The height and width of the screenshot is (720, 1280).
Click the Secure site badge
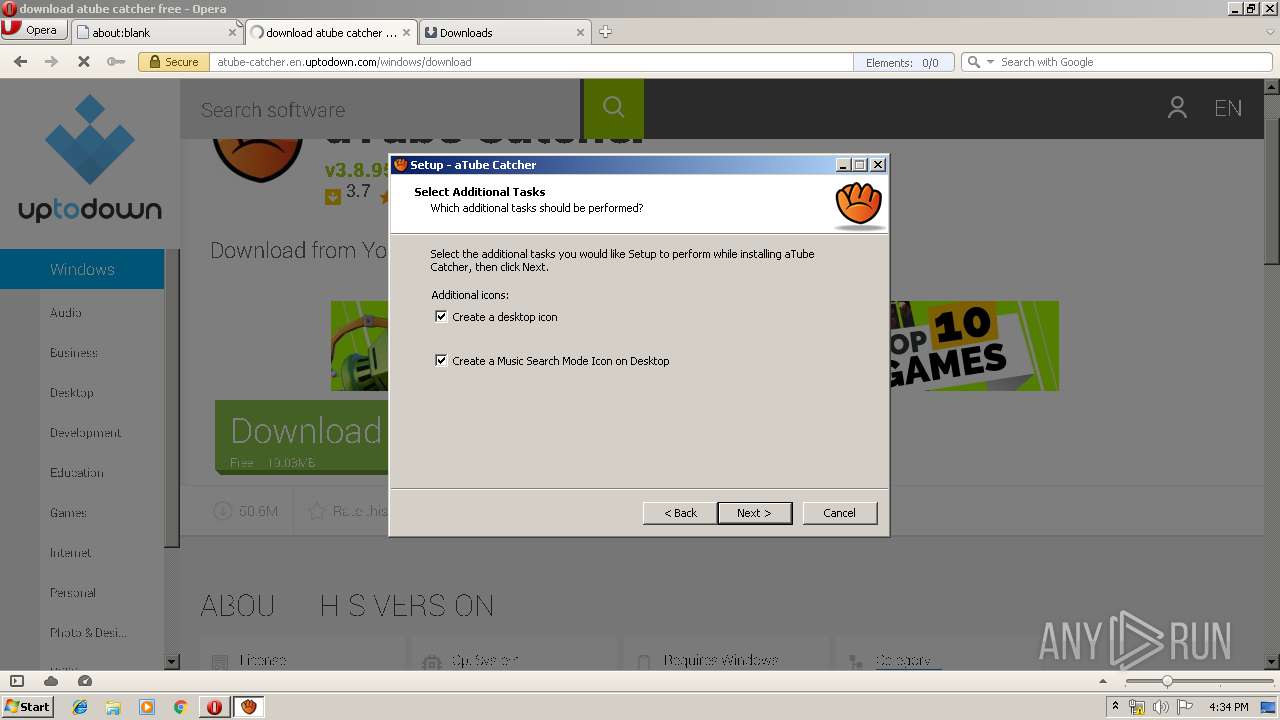click(173, 62)
